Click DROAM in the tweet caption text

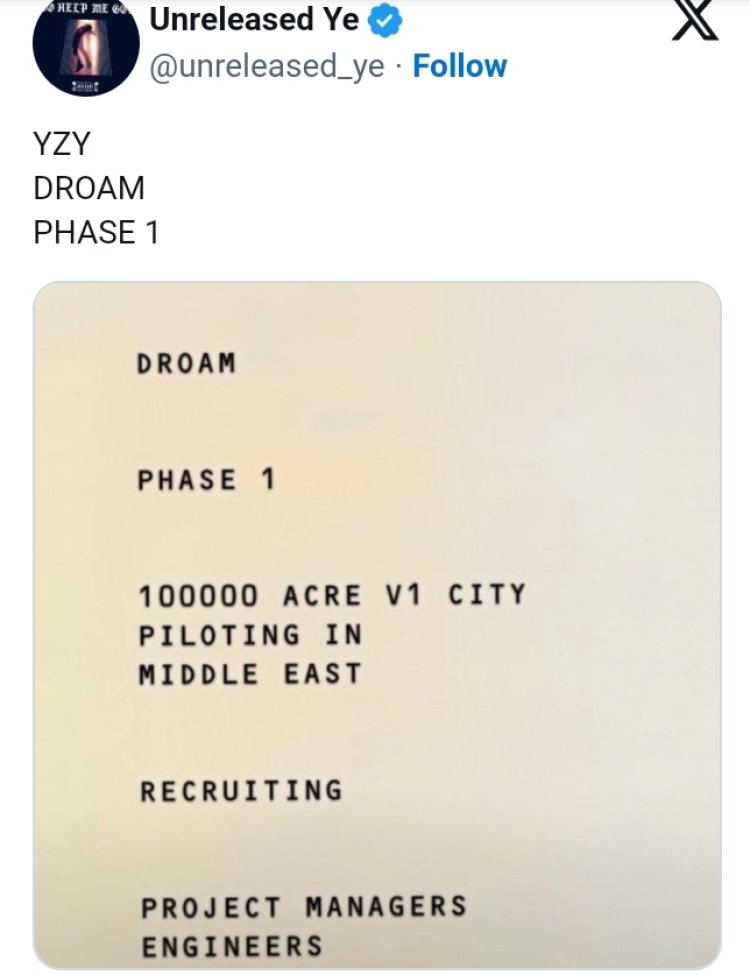click(89, 188)
